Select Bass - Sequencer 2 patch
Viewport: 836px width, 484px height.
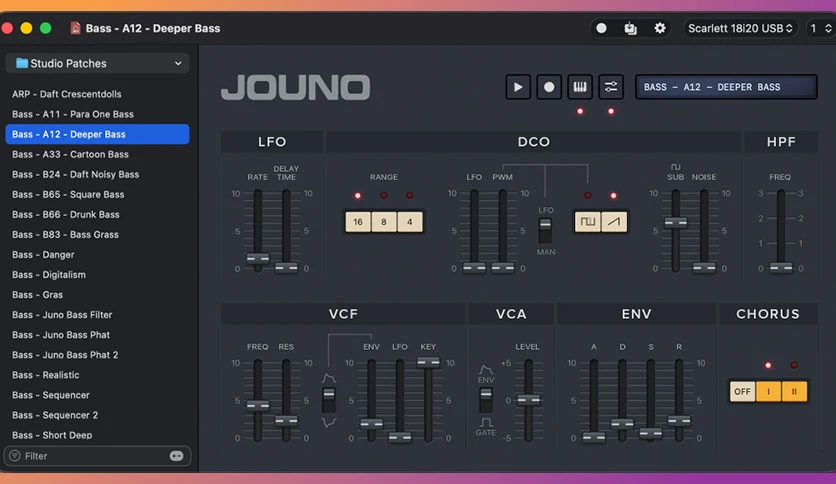click(x=98, y=415)
